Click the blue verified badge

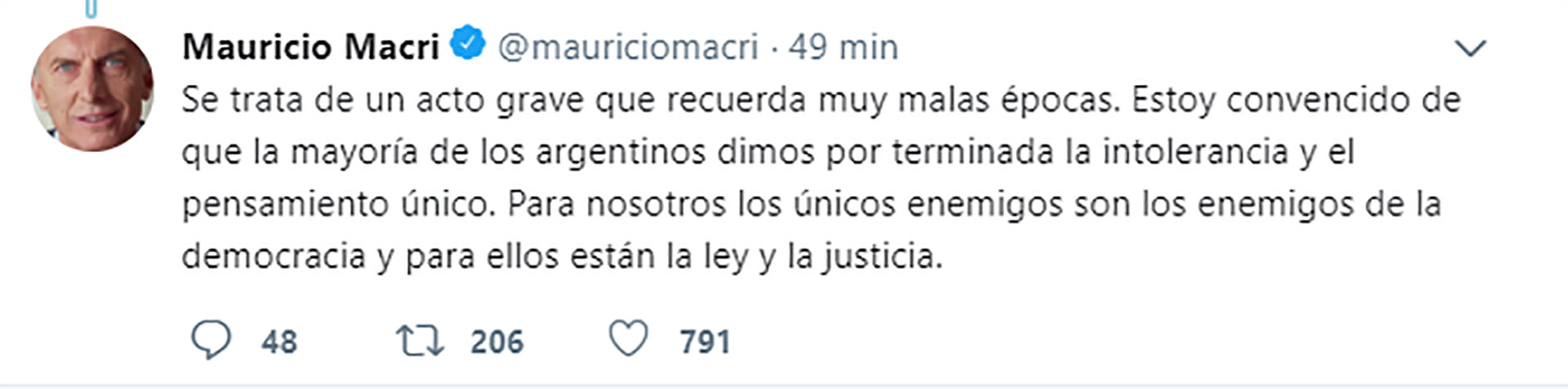[x=469, y=43]
